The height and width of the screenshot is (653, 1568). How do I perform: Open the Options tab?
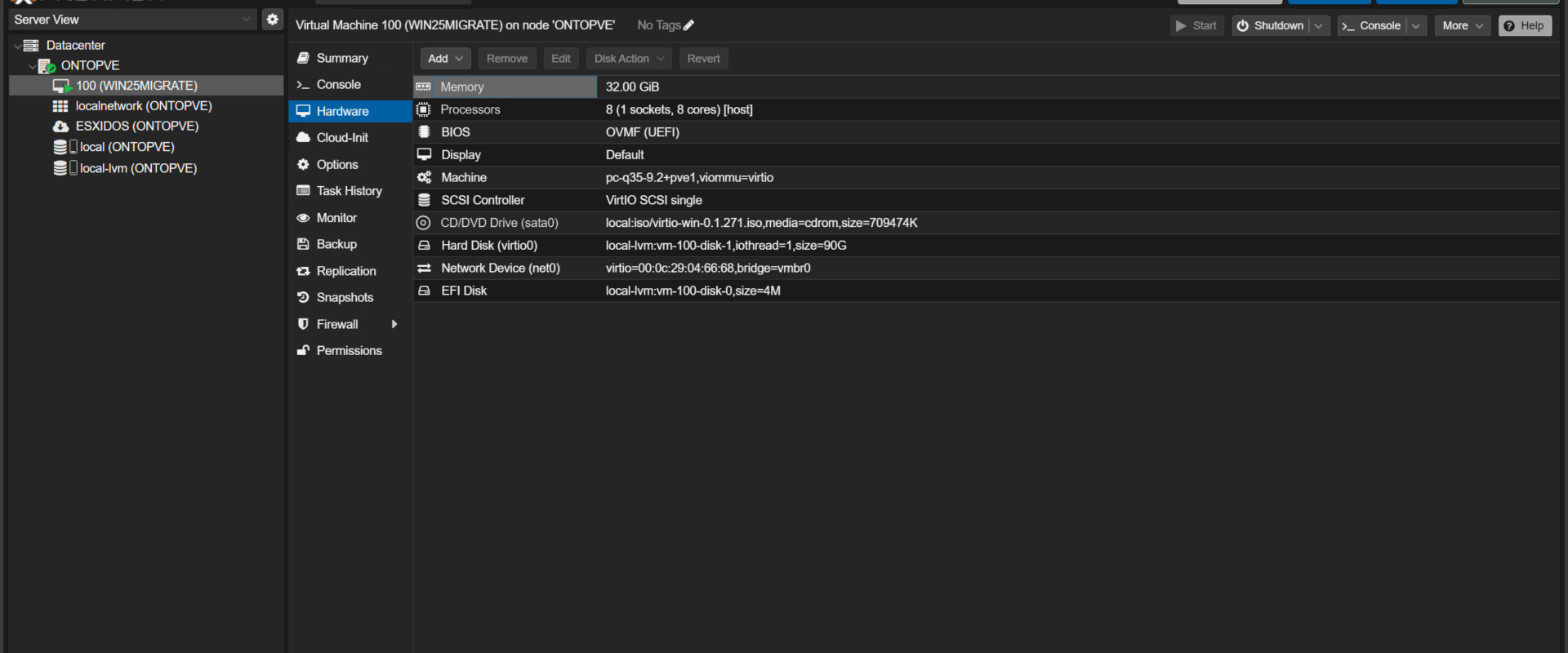pos(350,165)
